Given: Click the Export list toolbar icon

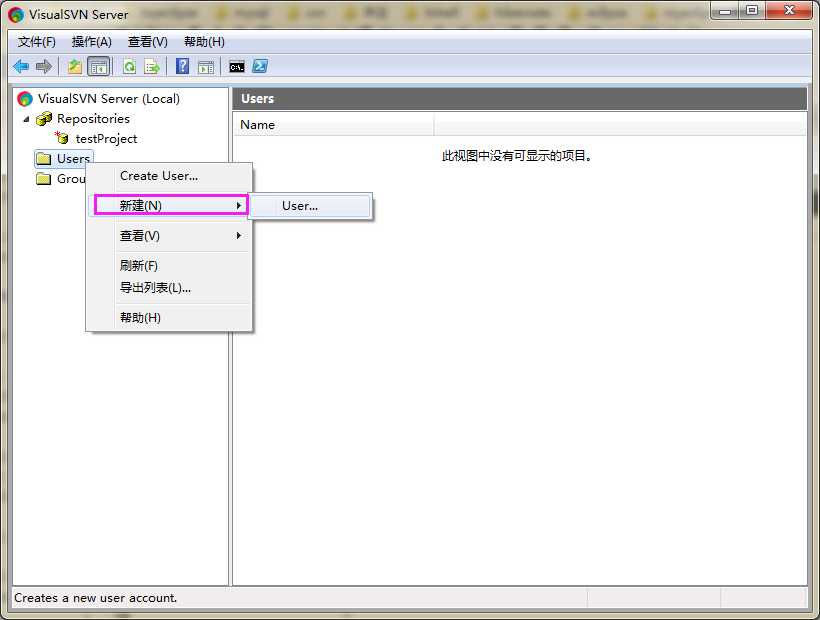Looking at the screenshot, I should (x=152, y=66).
